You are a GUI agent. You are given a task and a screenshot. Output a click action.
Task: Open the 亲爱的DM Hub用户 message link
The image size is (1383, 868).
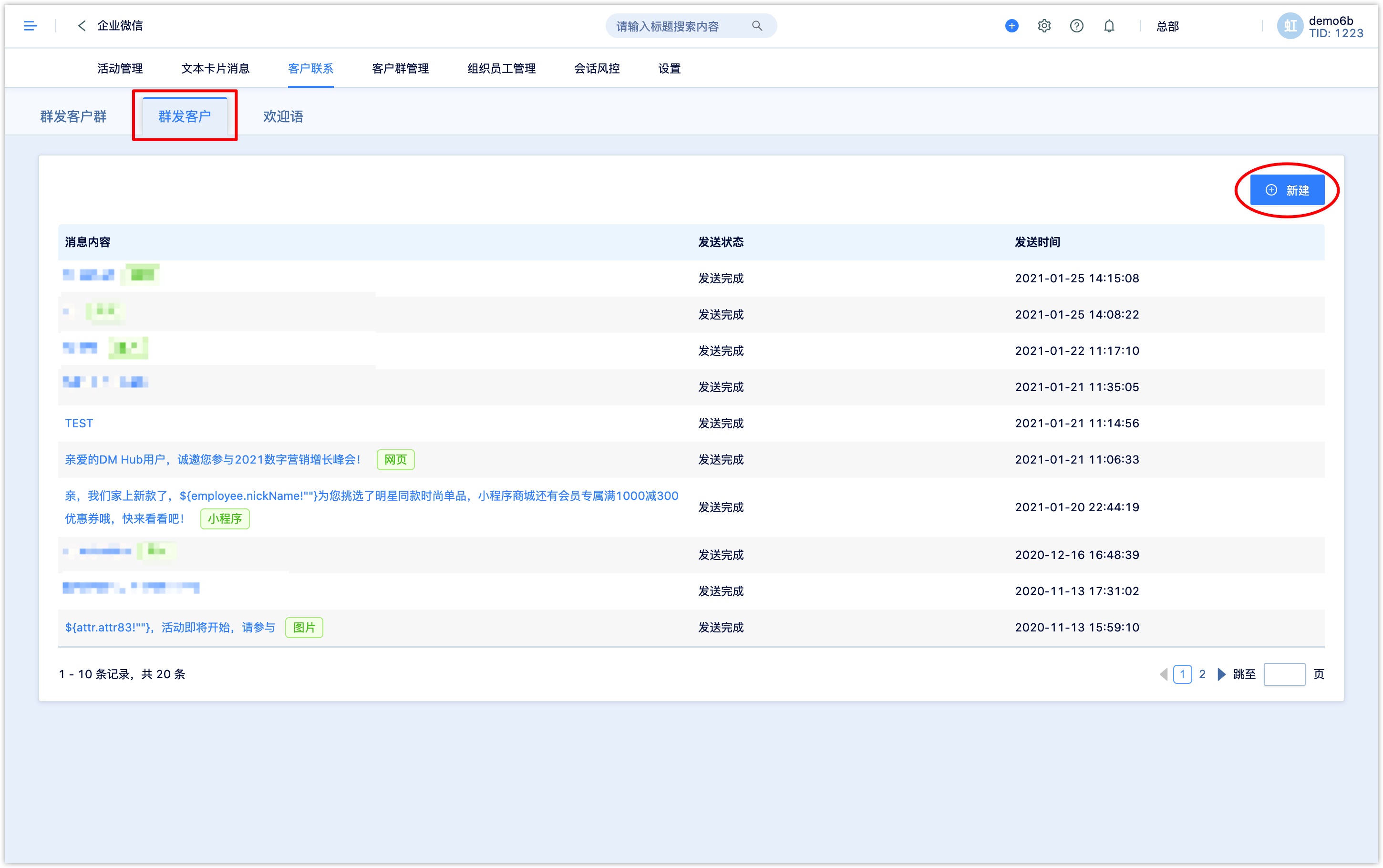point(212,460)
